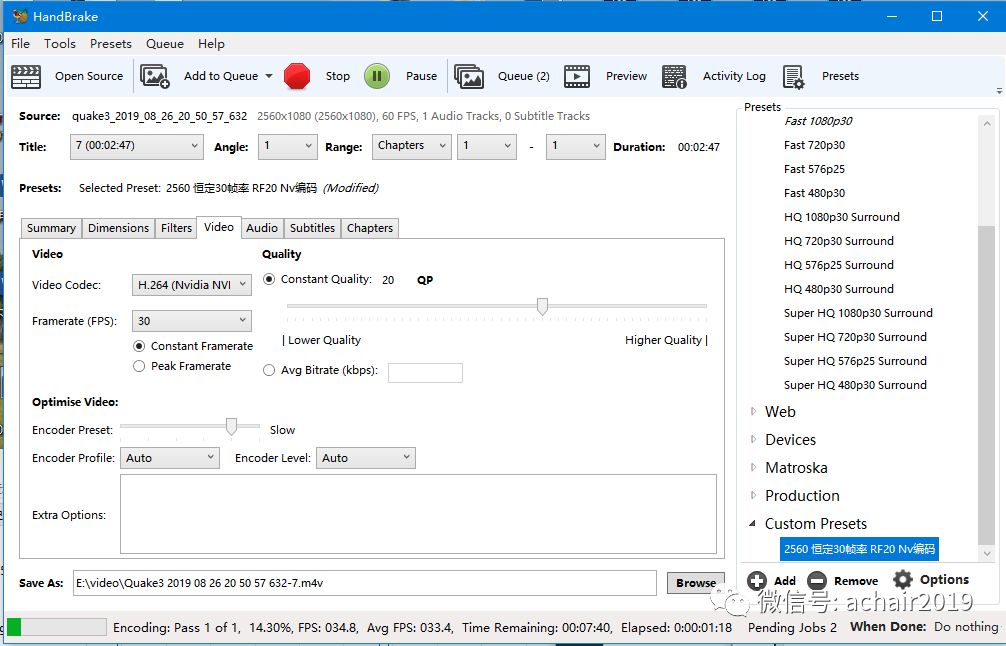
Task: Open the Video Codec dropdown
Action: point(191,284)
